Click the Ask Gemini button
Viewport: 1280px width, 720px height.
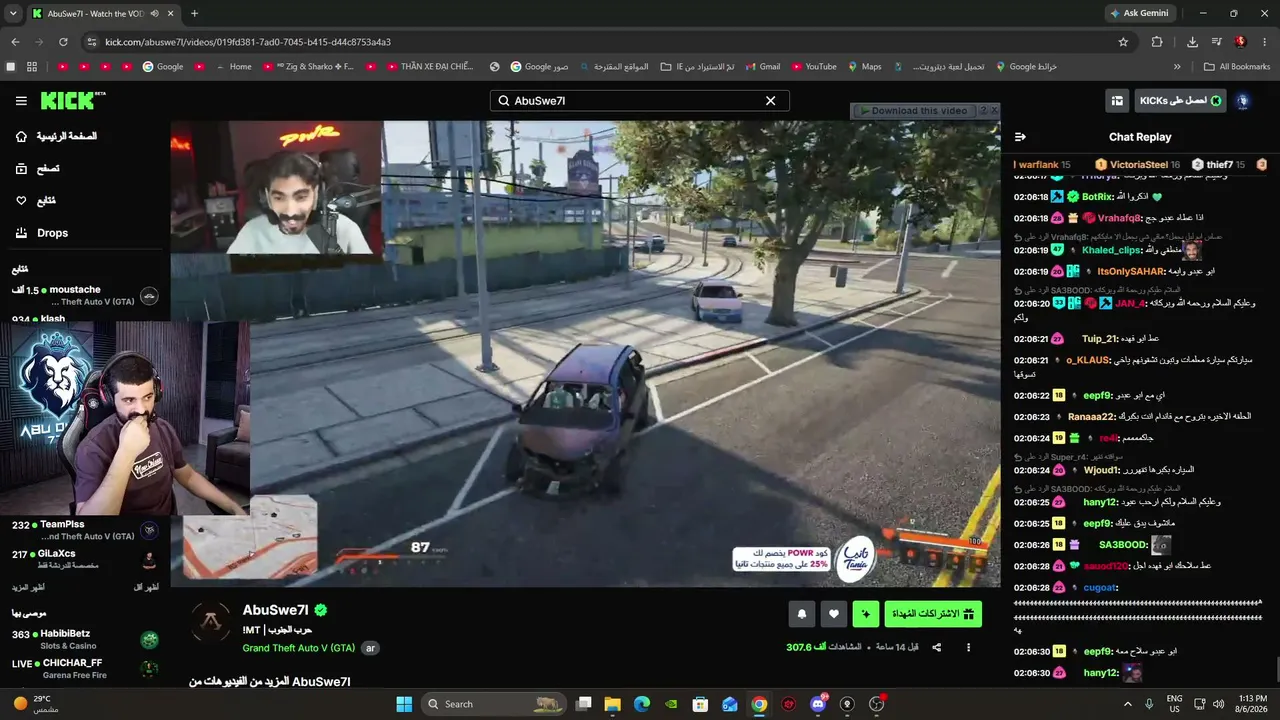point(1139,13)
